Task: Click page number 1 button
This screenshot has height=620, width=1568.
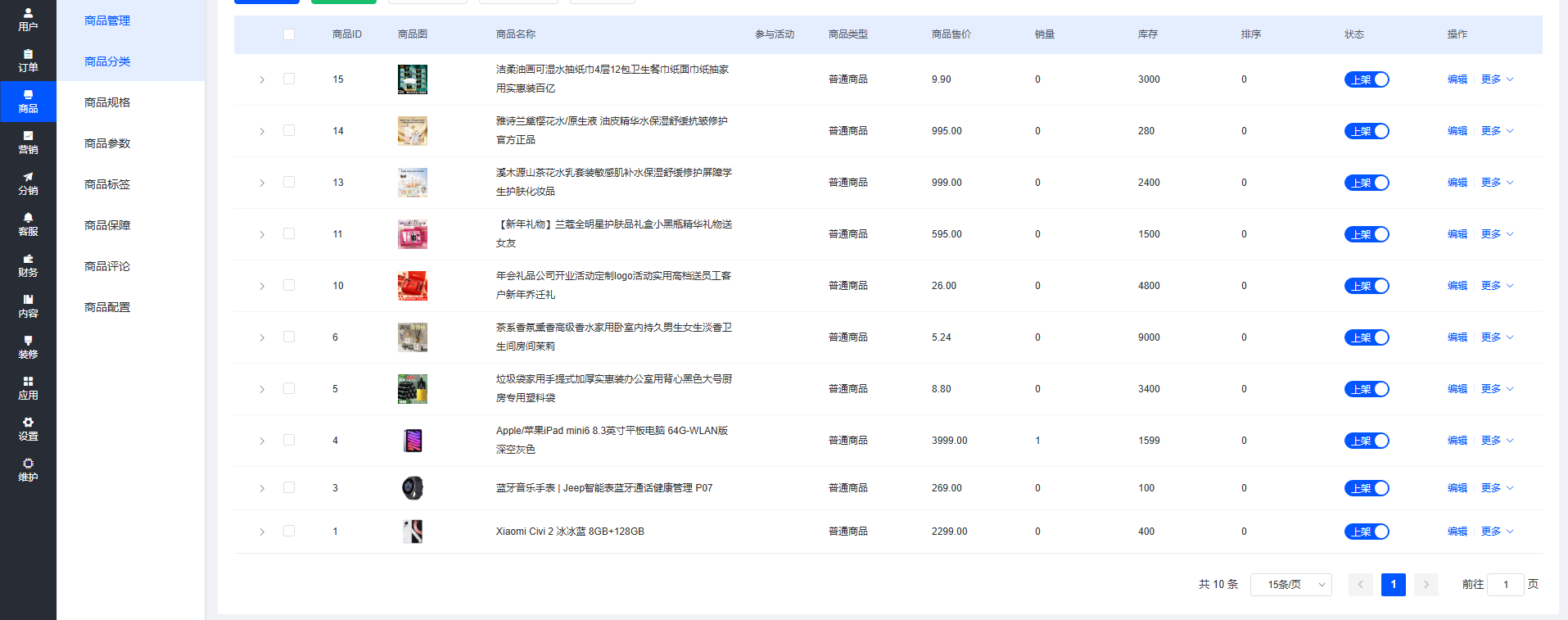Action: tap(1393, 585)
